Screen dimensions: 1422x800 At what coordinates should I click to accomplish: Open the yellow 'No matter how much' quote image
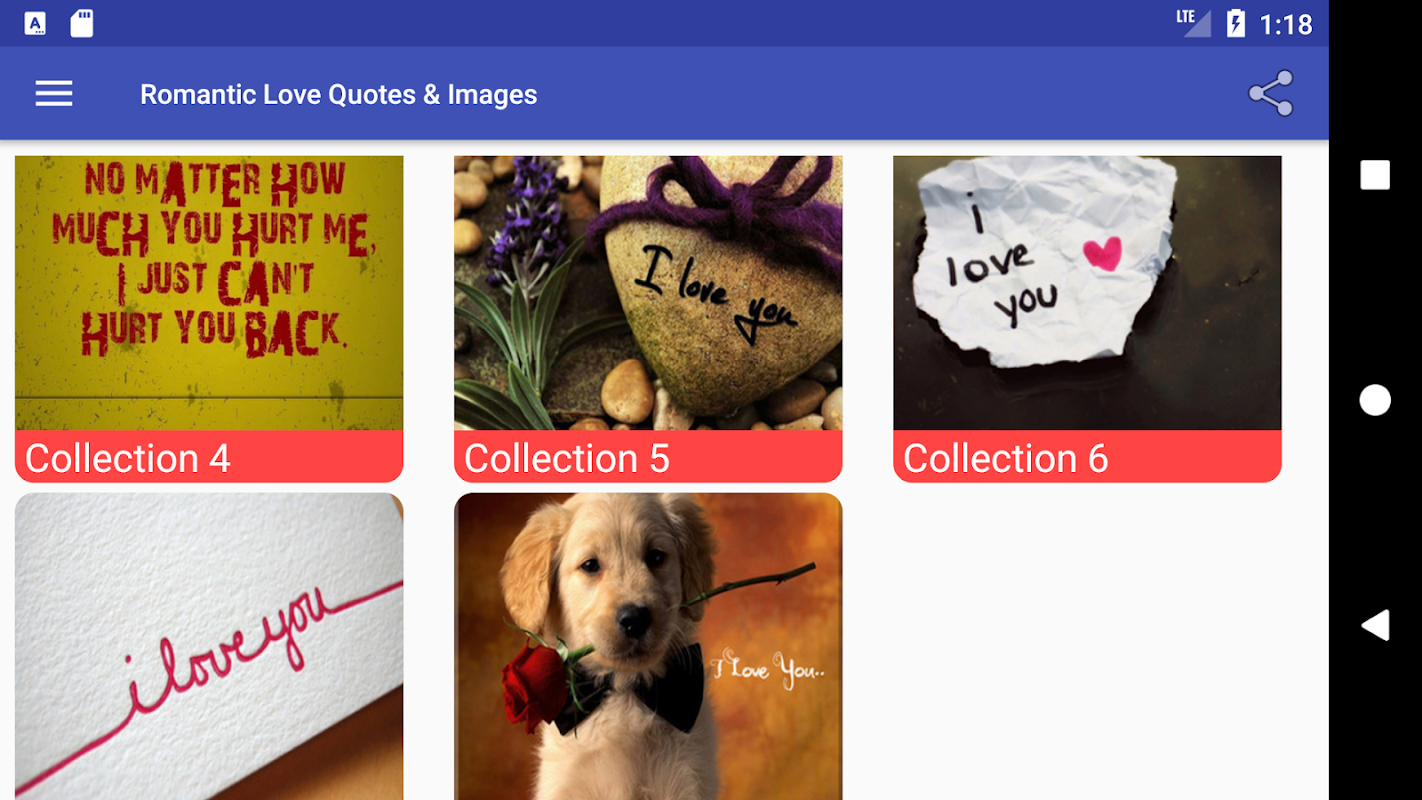tap(209, 293)
